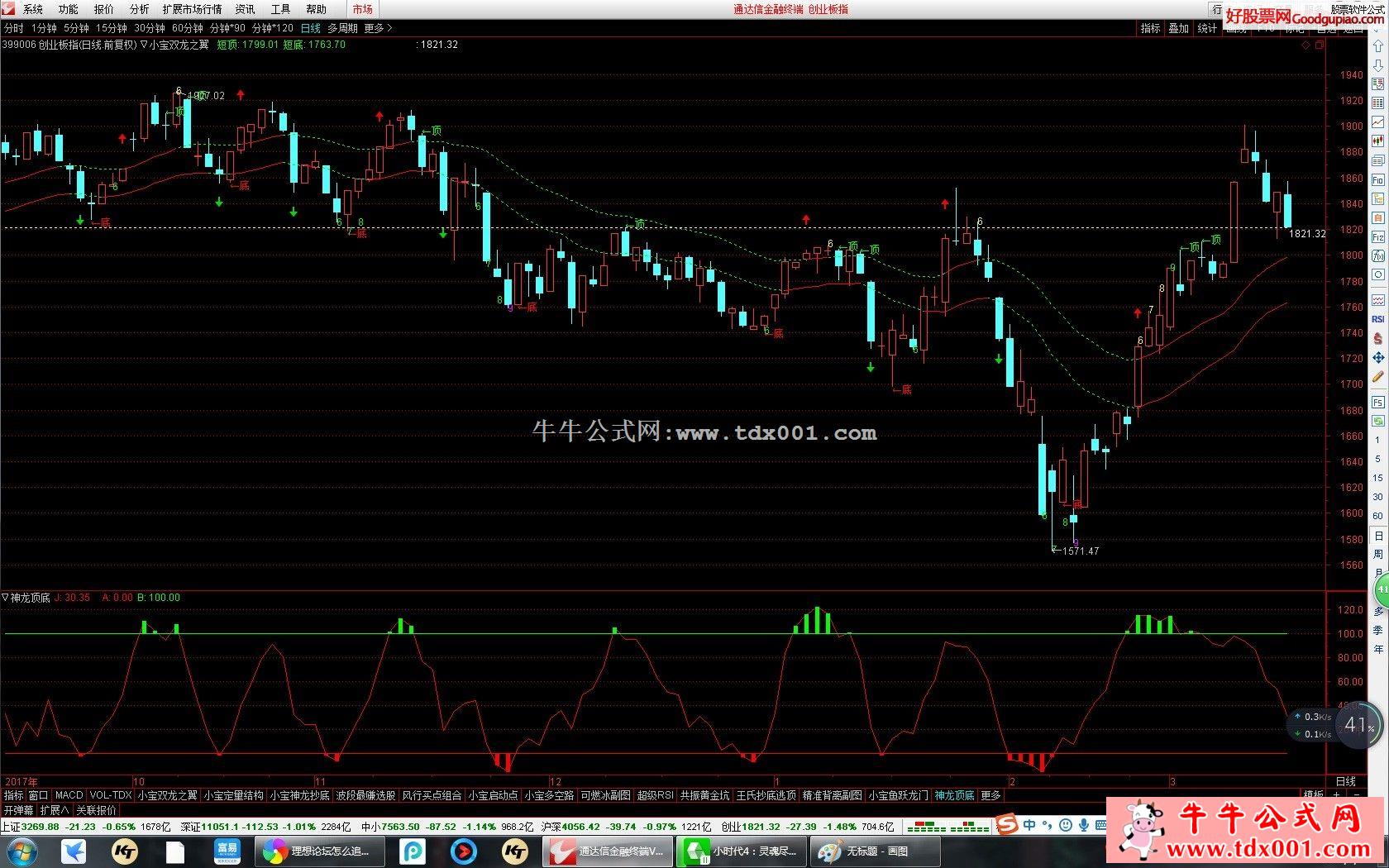1389x868 pixels.
Task: Open the 小宝双龙之翼 main chart indicator dropdown
Action: coord(145,45)
